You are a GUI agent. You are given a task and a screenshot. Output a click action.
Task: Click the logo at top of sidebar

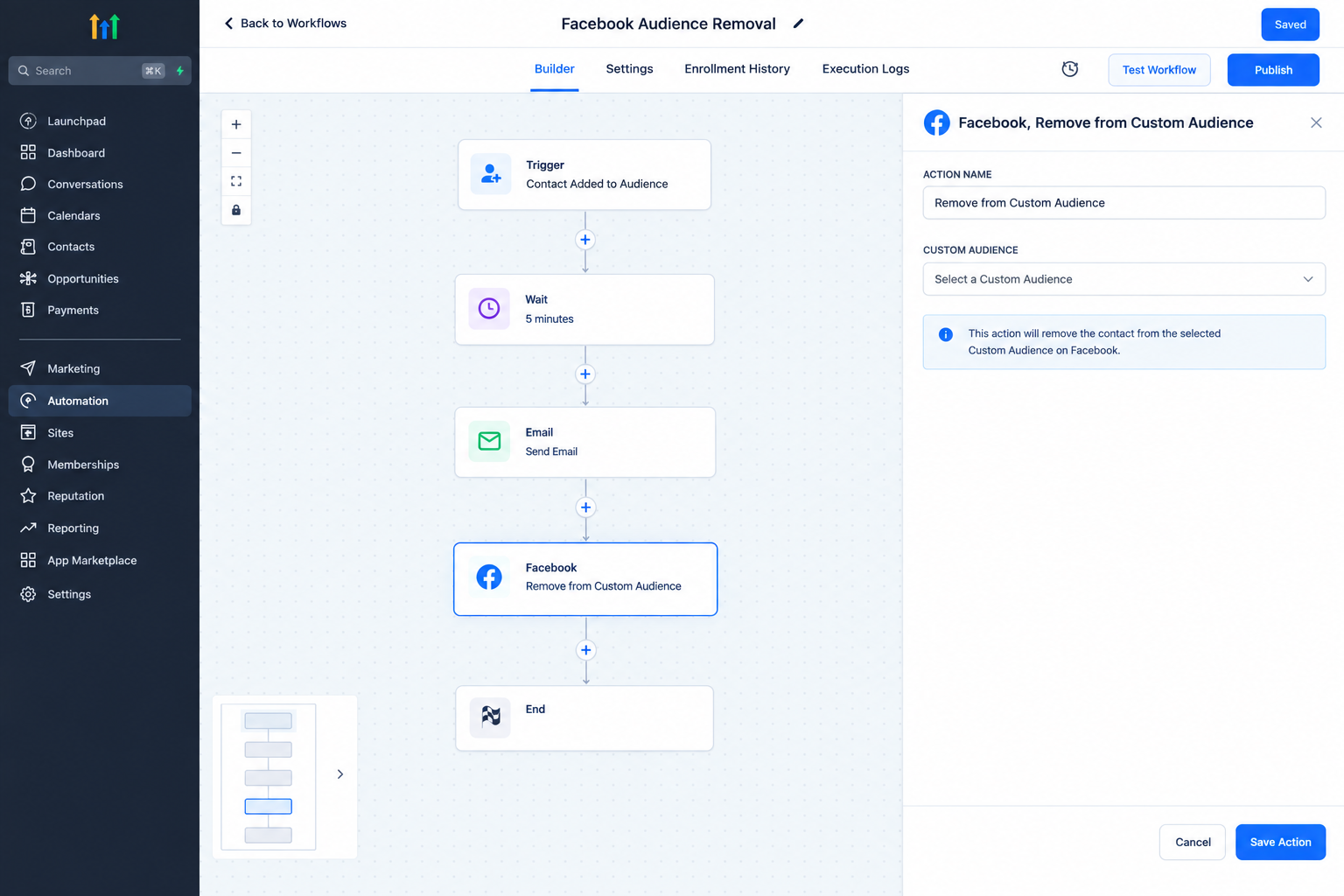[x=104, y=27]
